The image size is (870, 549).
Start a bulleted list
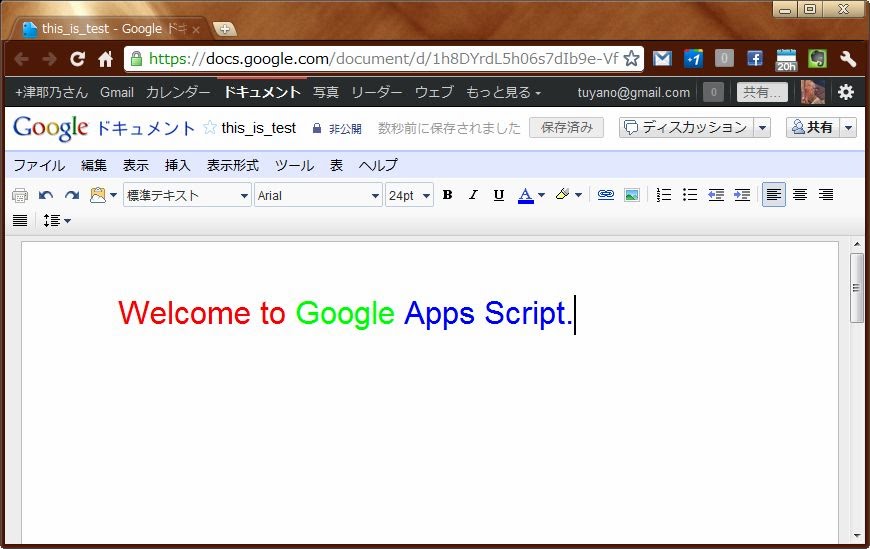pos(690,195)
